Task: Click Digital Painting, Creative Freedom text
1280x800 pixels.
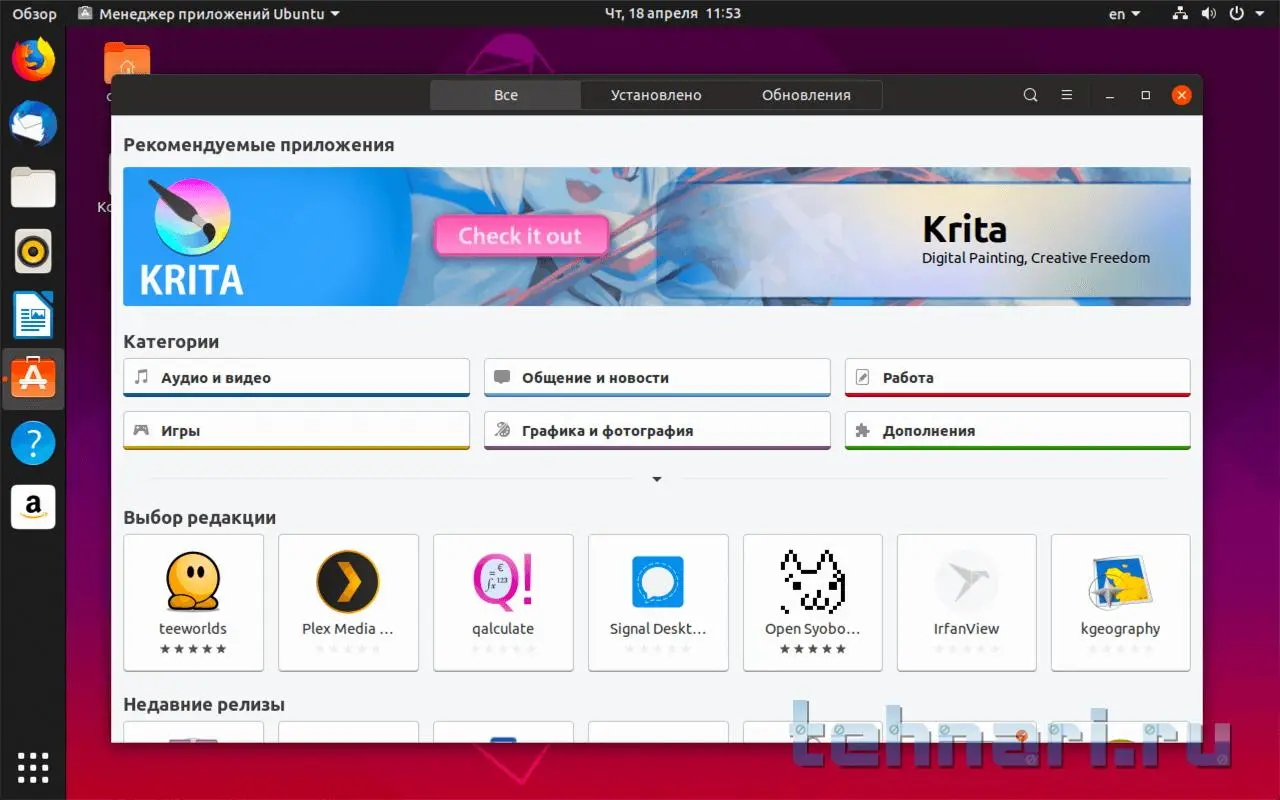Action: click(1036, 258)
